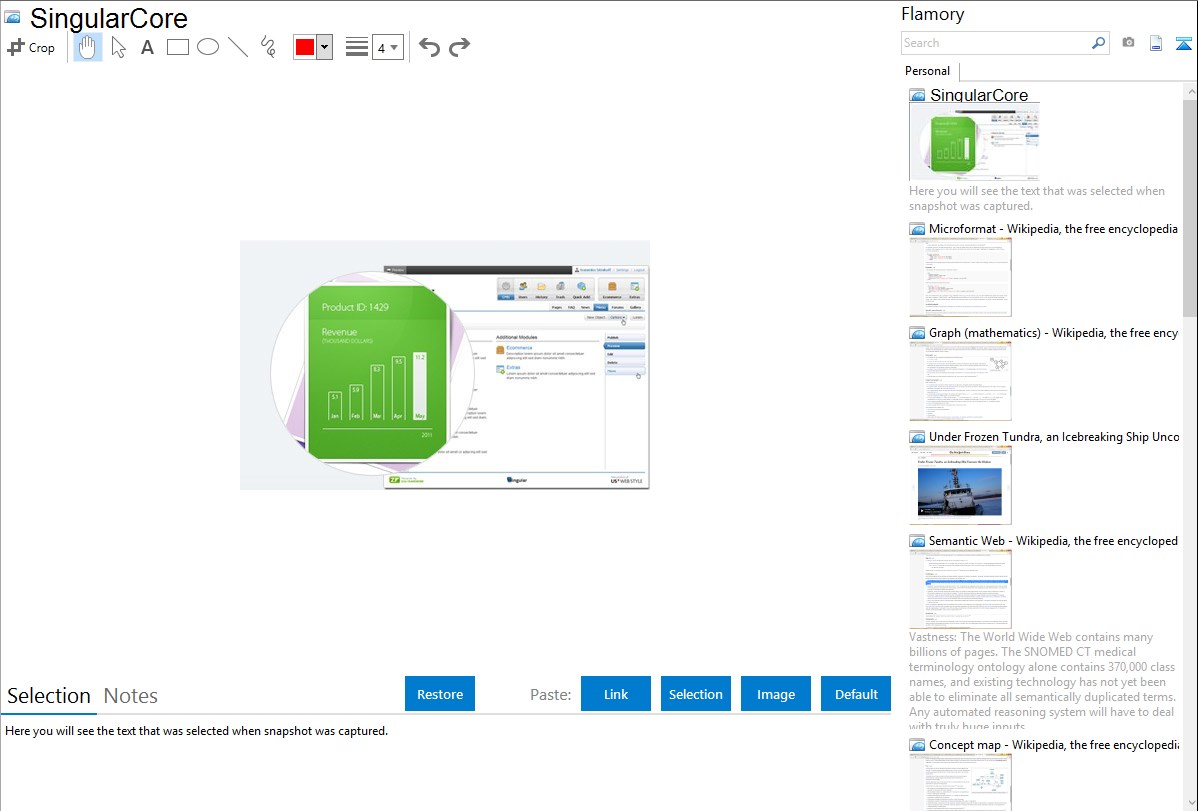Open the color picker dropdown arrow
1198x811 pixels.
click(x=325, y=47)
